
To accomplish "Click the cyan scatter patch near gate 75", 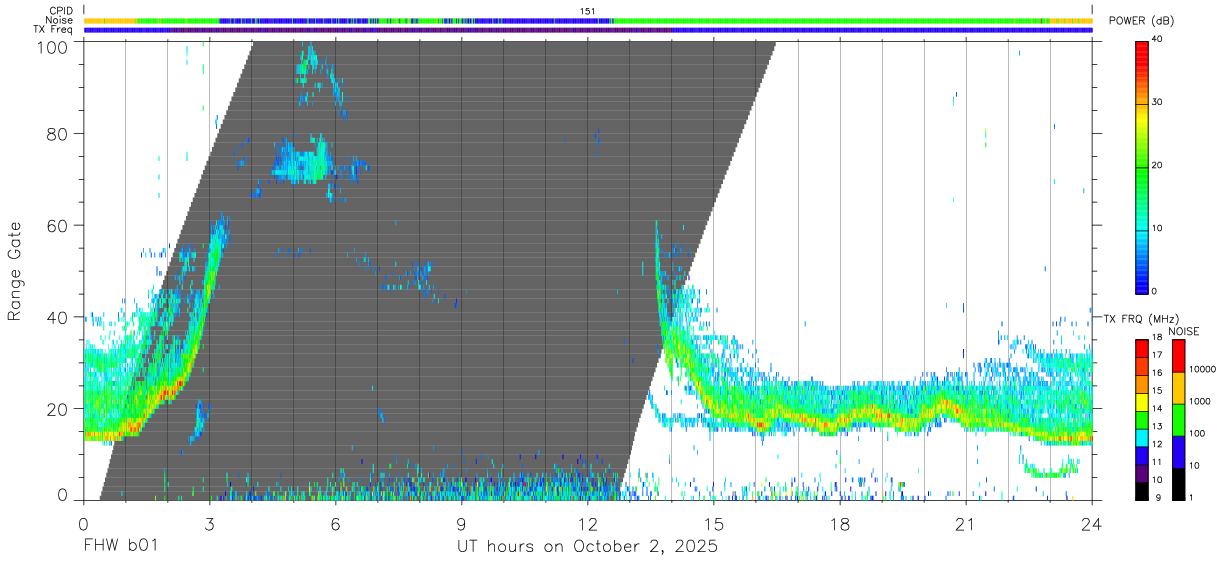I will click(303, 162).
